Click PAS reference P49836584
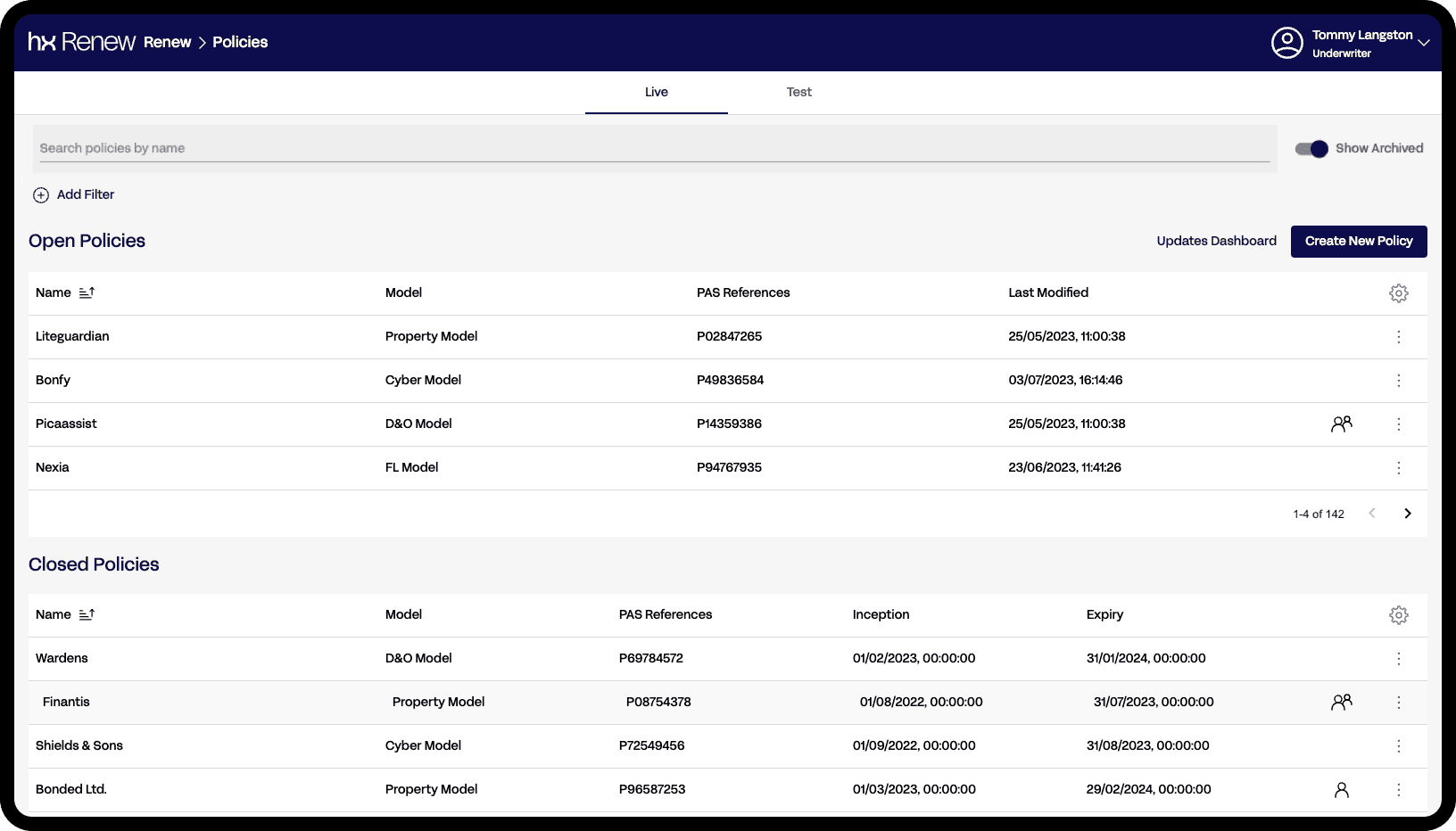1456x831 pixels. pyautogui.click(x=730, y=380)
